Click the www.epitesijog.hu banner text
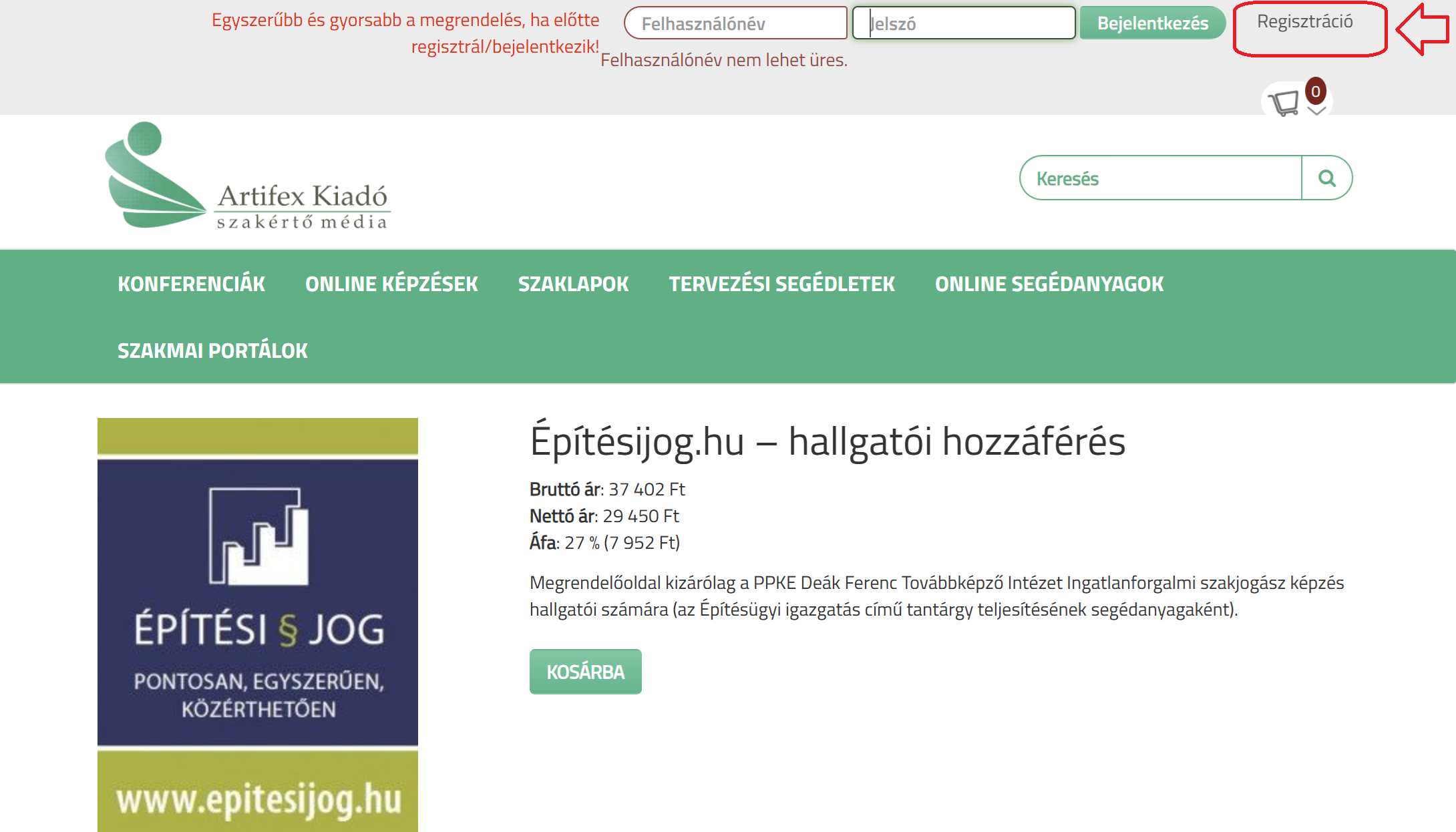1456x832 pixels. click(258, 799)
